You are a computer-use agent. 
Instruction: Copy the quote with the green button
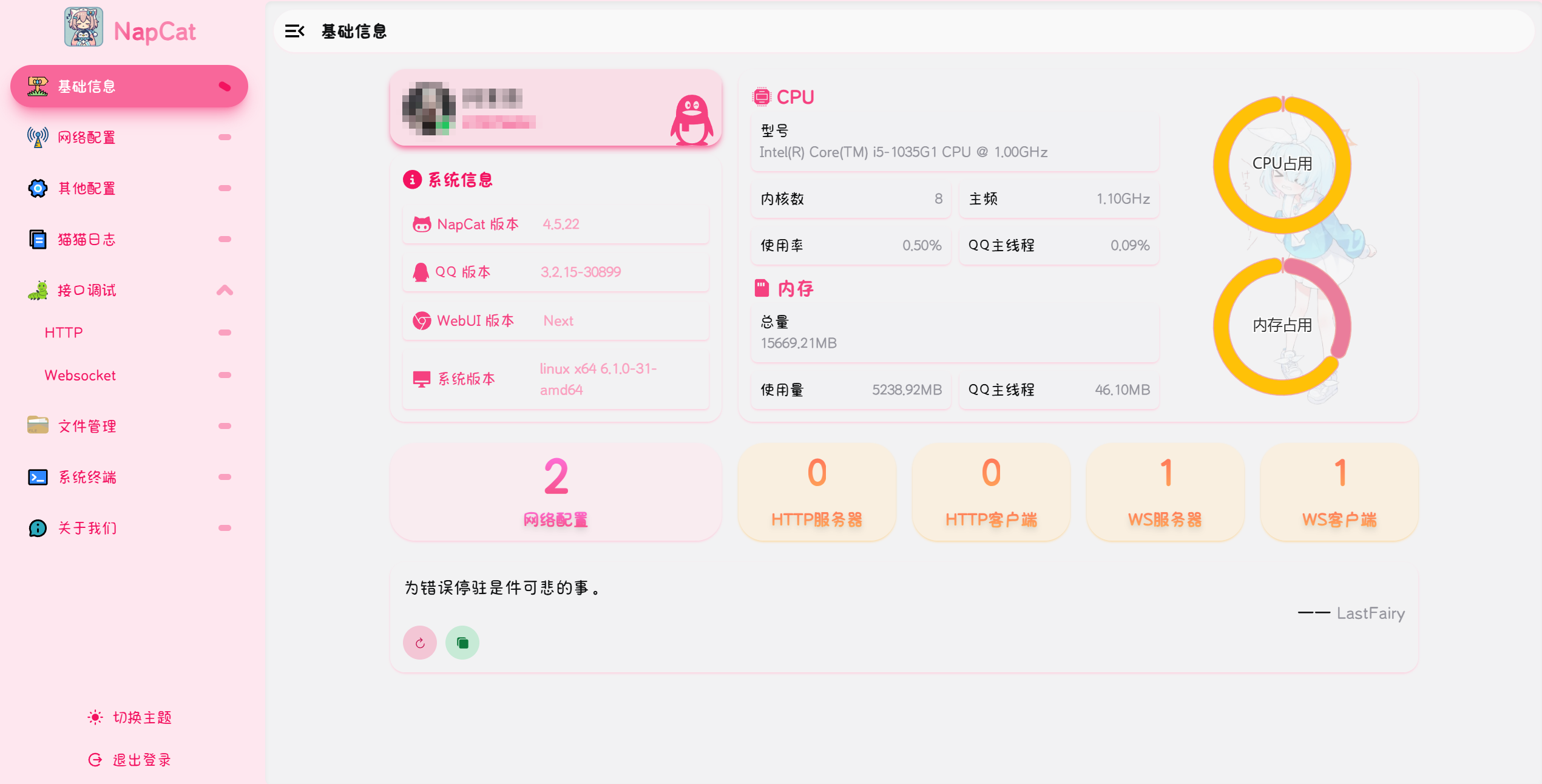[x=462, y=643]
